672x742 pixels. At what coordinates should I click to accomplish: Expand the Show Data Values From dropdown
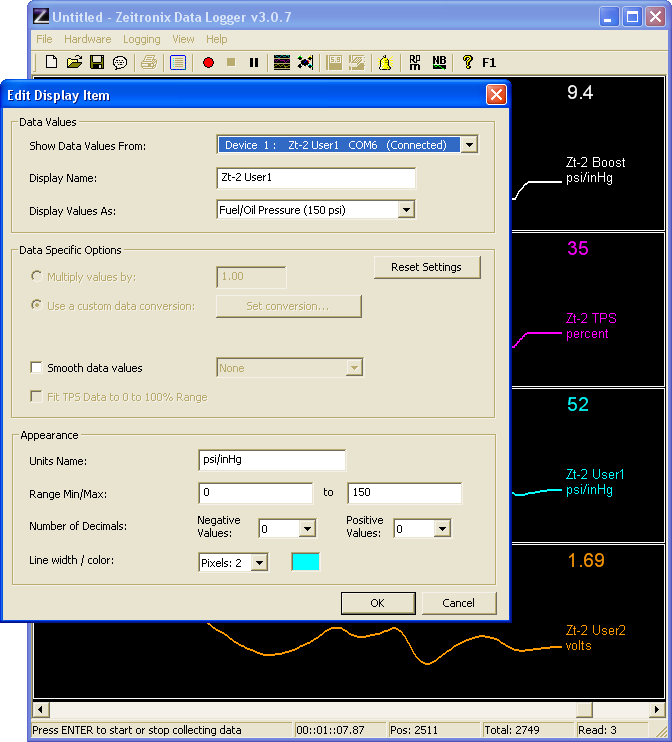pyautogui.click(x=469, y=145)
